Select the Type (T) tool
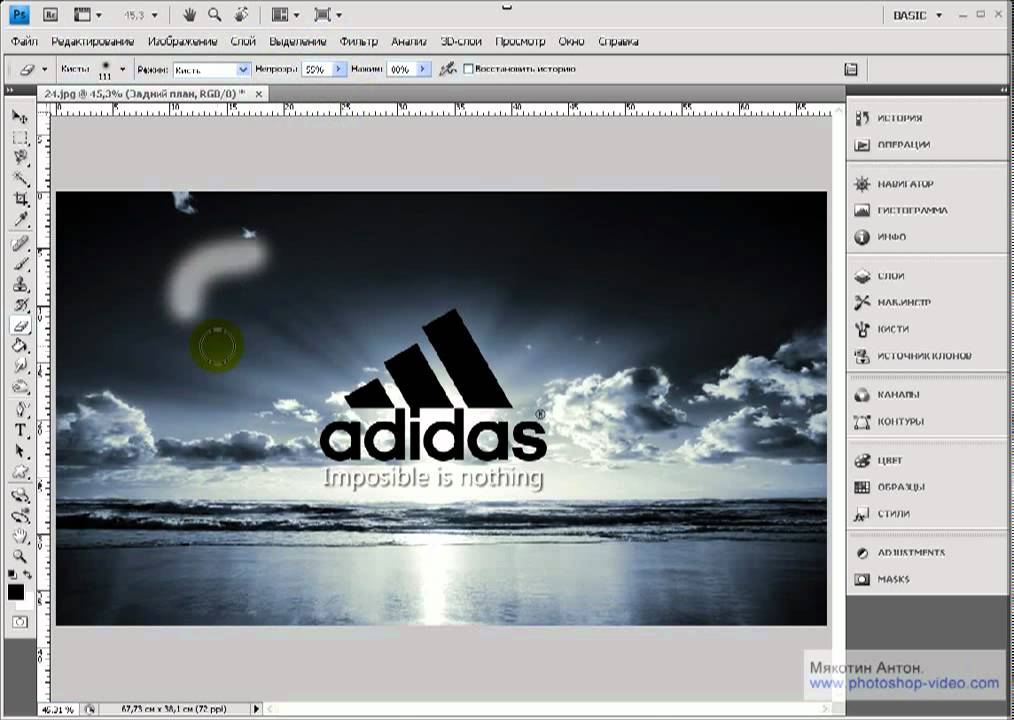 pos(20,430)
